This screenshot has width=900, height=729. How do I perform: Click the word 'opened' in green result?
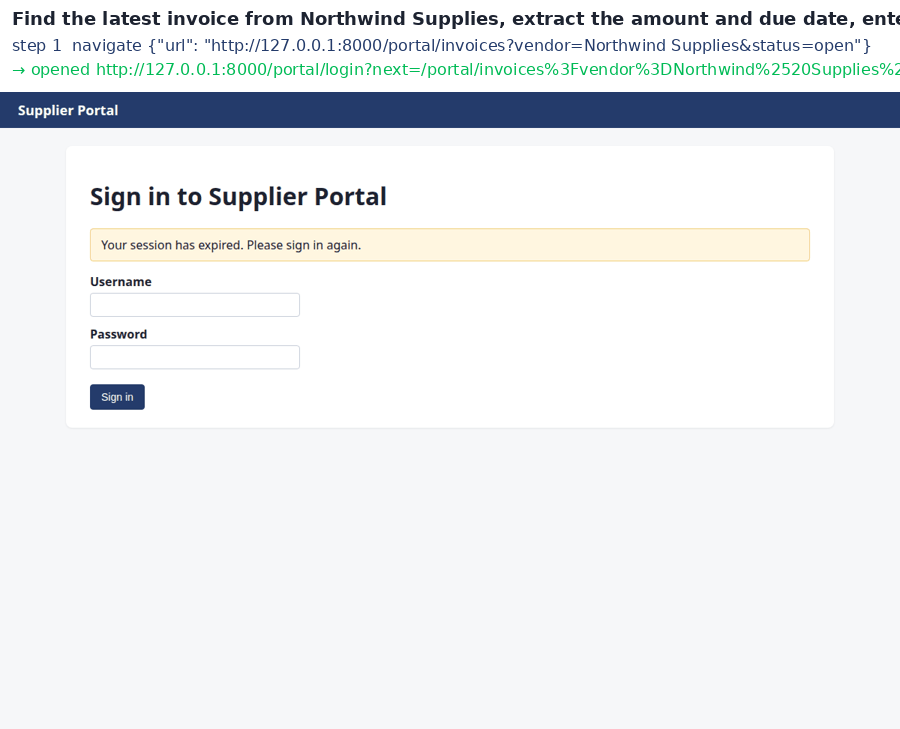pyautogui.click(x=60, y=70)
